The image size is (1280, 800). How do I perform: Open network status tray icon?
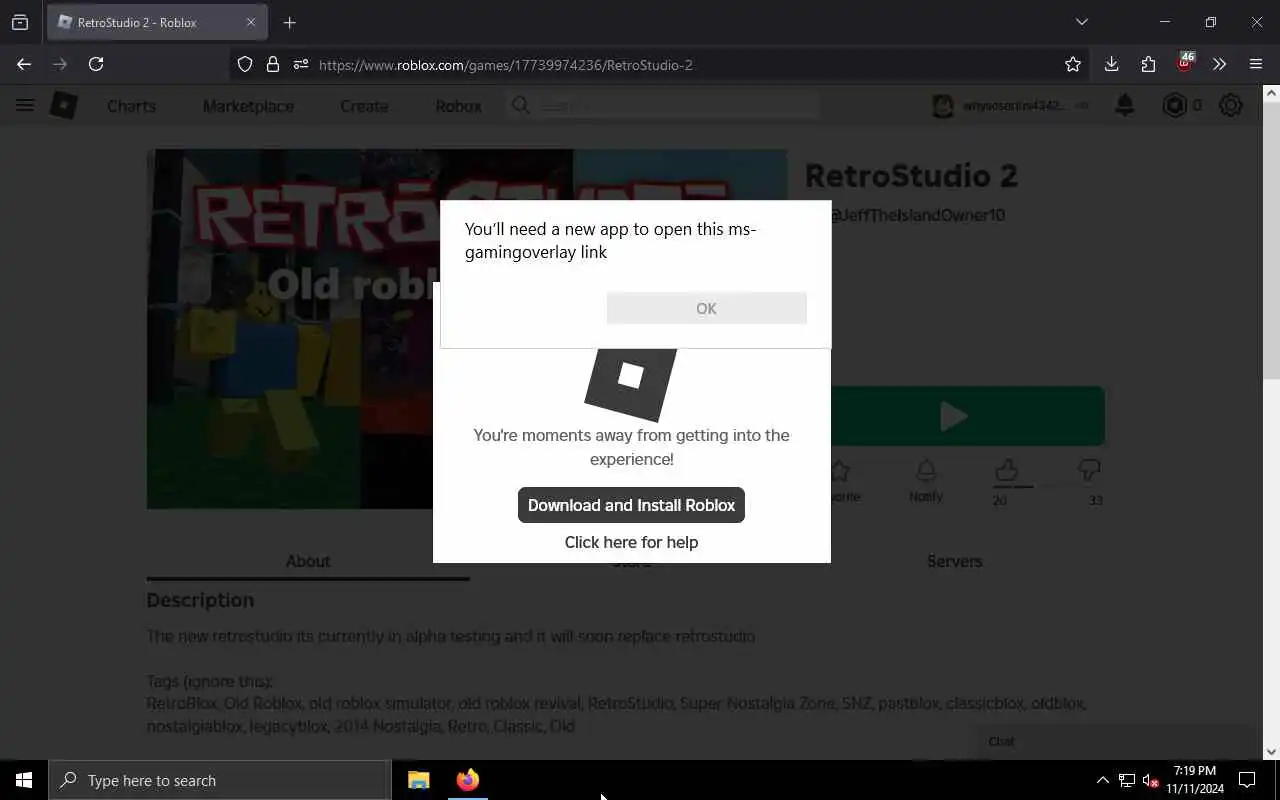point(1127,780)
